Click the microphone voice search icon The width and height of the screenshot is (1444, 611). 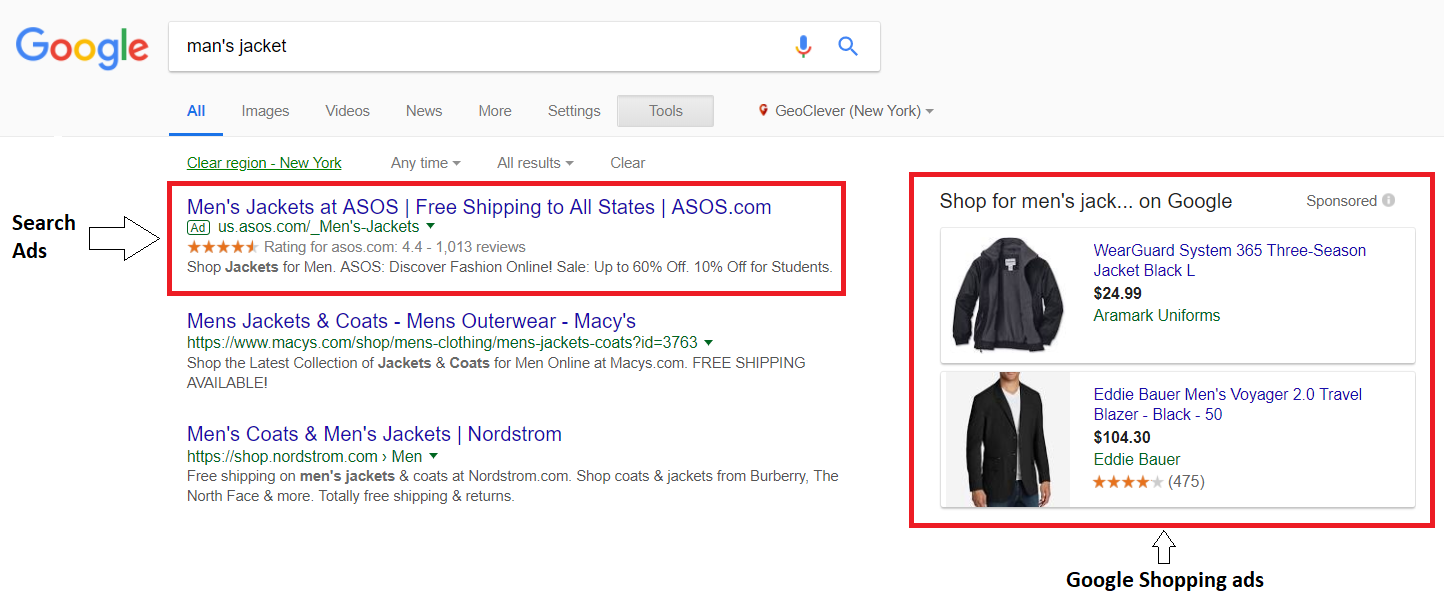[803, 46]
